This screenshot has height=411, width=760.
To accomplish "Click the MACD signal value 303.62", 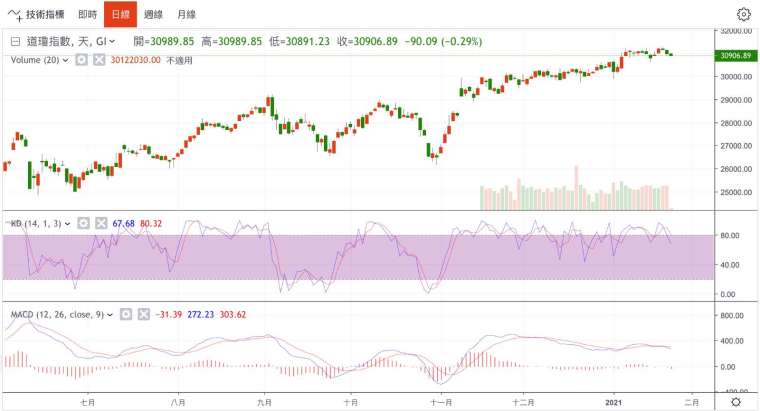I will pos(233,315).
